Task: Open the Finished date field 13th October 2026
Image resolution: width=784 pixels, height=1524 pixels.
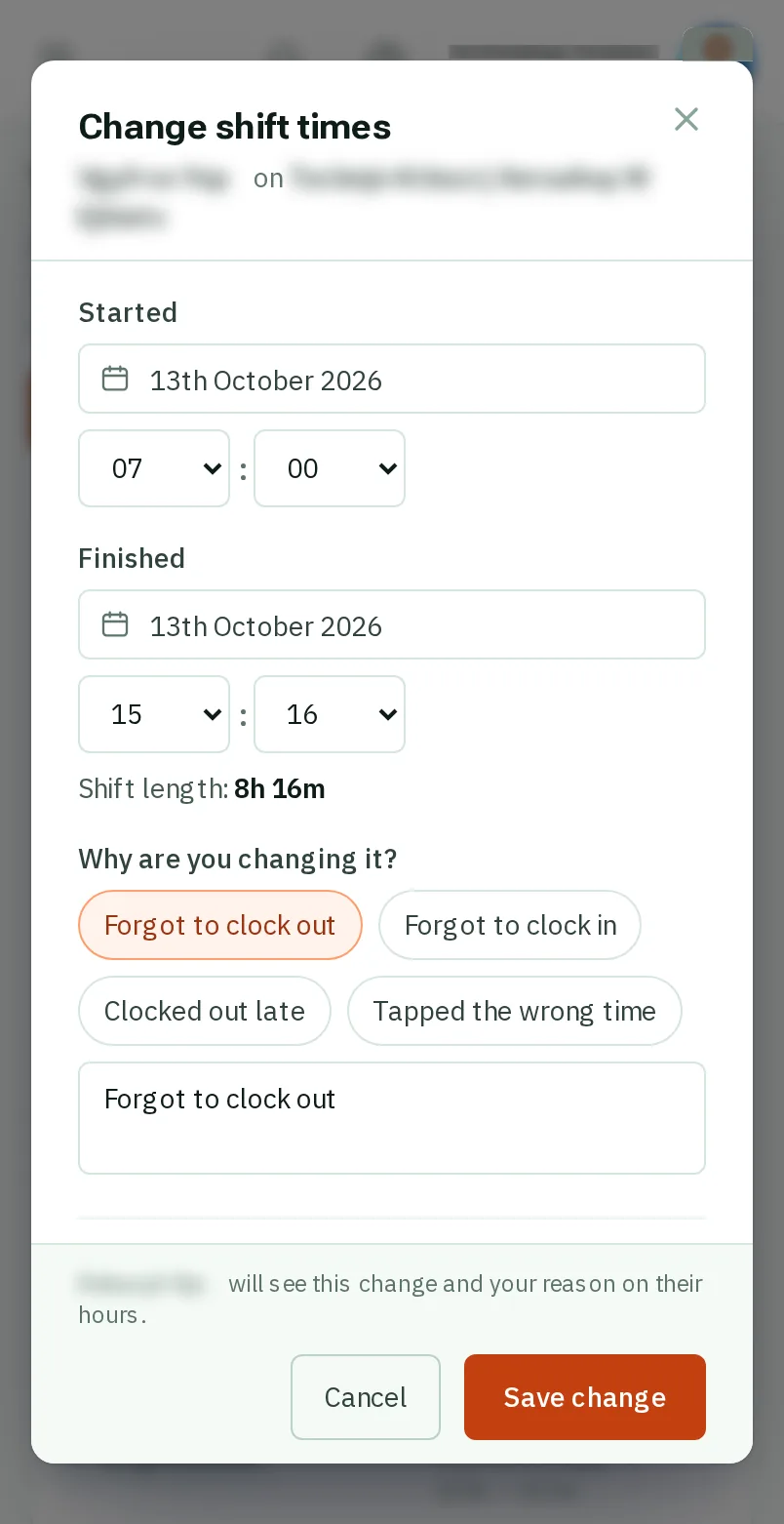Action: [x=392, y=624]
